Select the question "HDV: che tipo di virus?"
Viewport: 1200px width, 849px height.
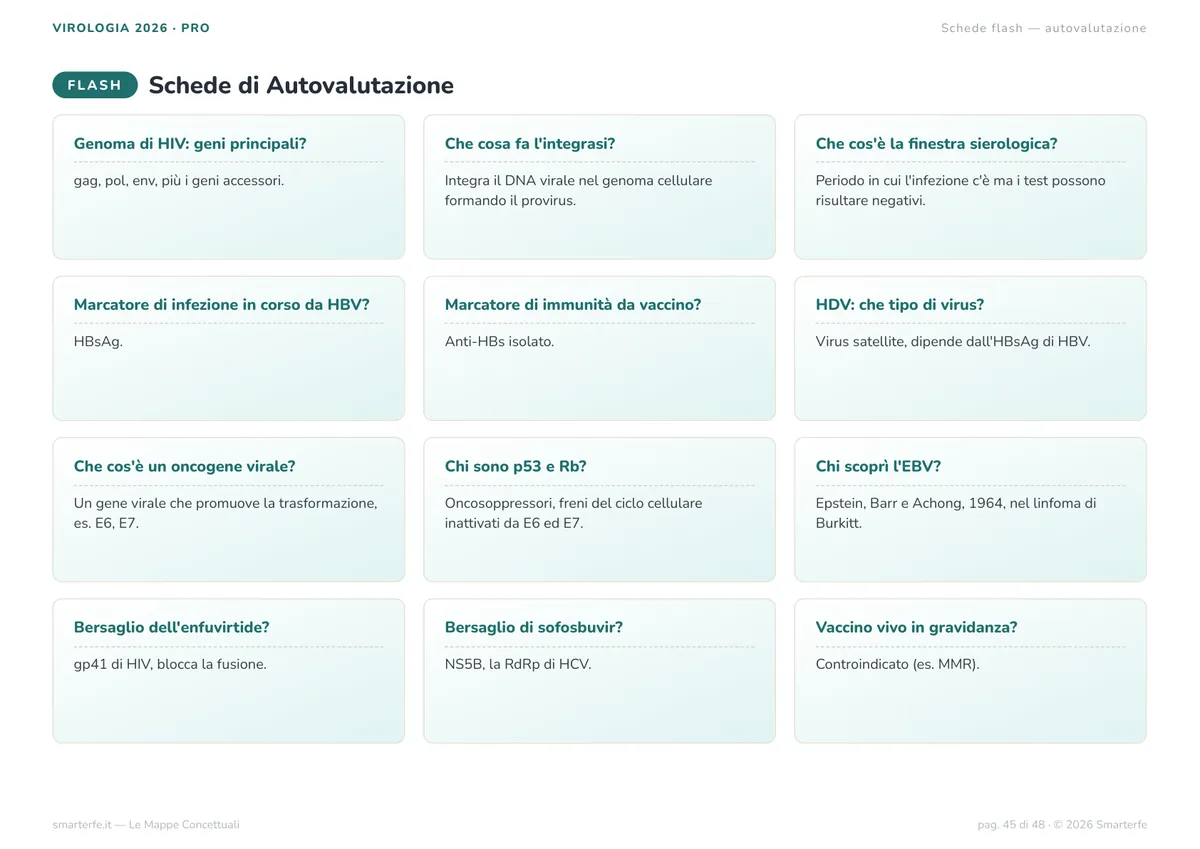900,305
